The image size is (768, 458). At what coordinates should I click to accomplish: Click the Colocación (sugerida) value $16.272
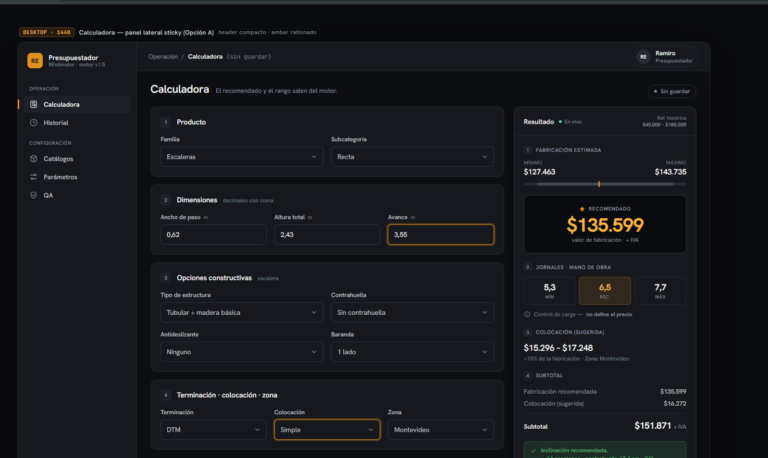click(x=675, y=404)
